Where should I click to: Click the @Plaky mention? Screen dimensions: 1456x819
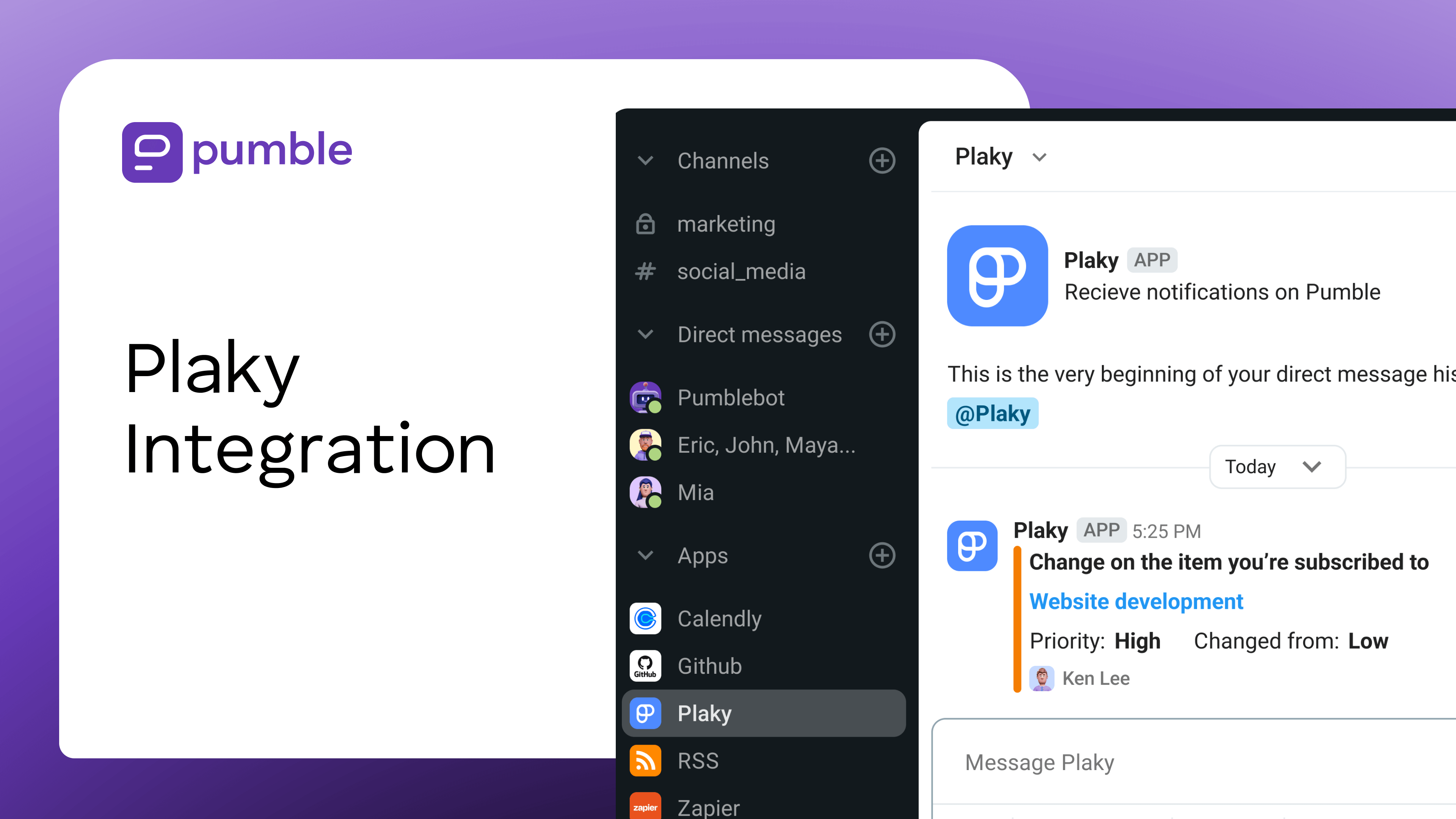click(993, 414)
